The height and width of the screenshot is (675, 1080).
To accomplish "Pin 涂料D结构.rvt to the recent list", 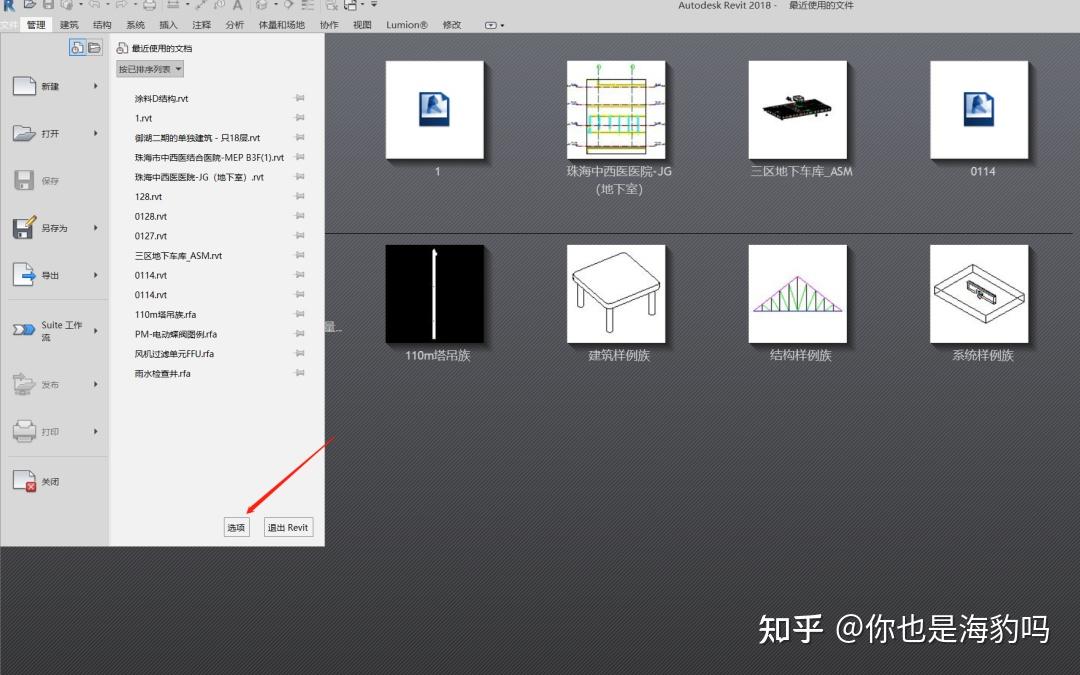I will (300, 98).
